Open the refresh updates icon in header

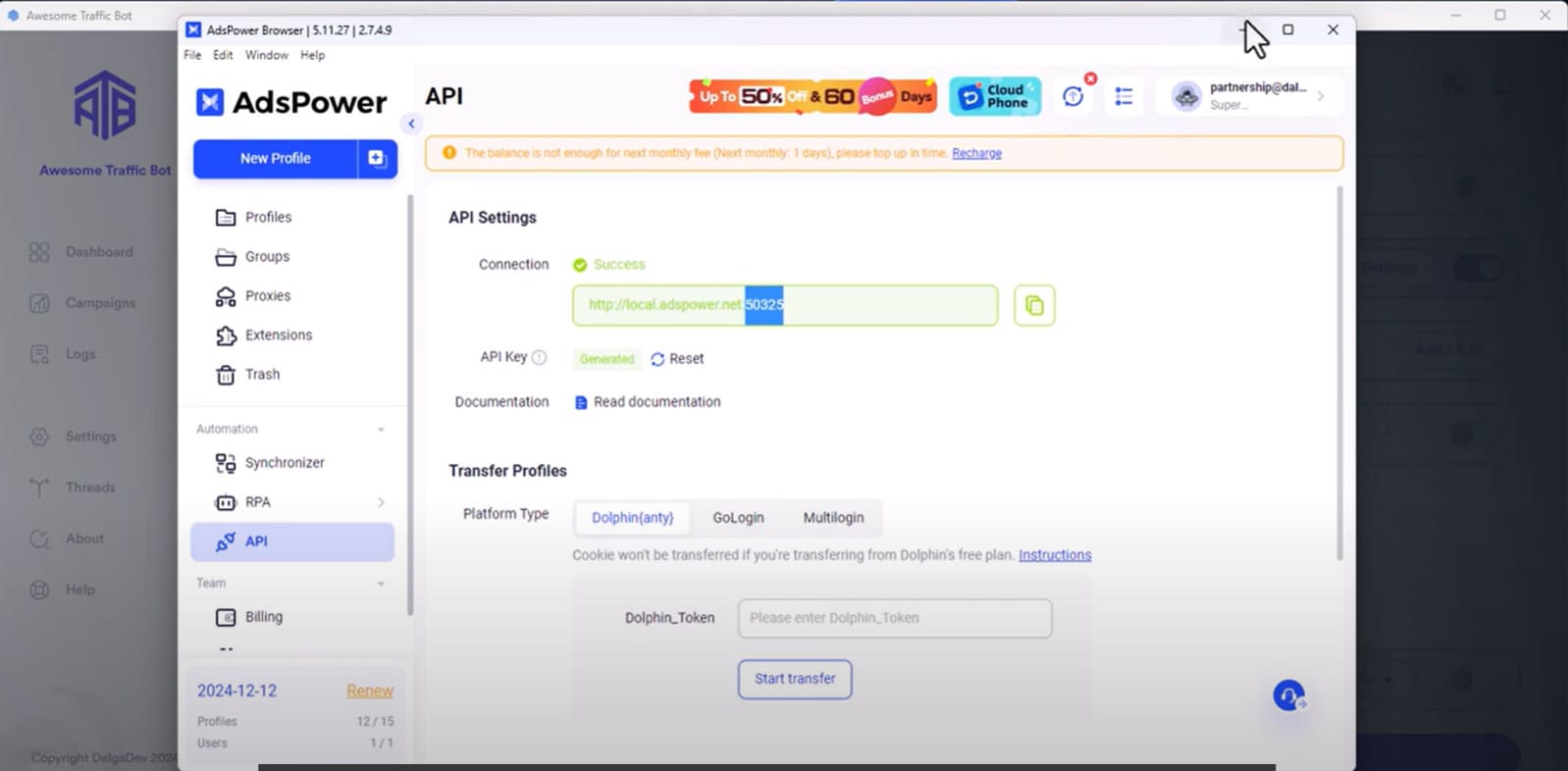click(1073, 96)
